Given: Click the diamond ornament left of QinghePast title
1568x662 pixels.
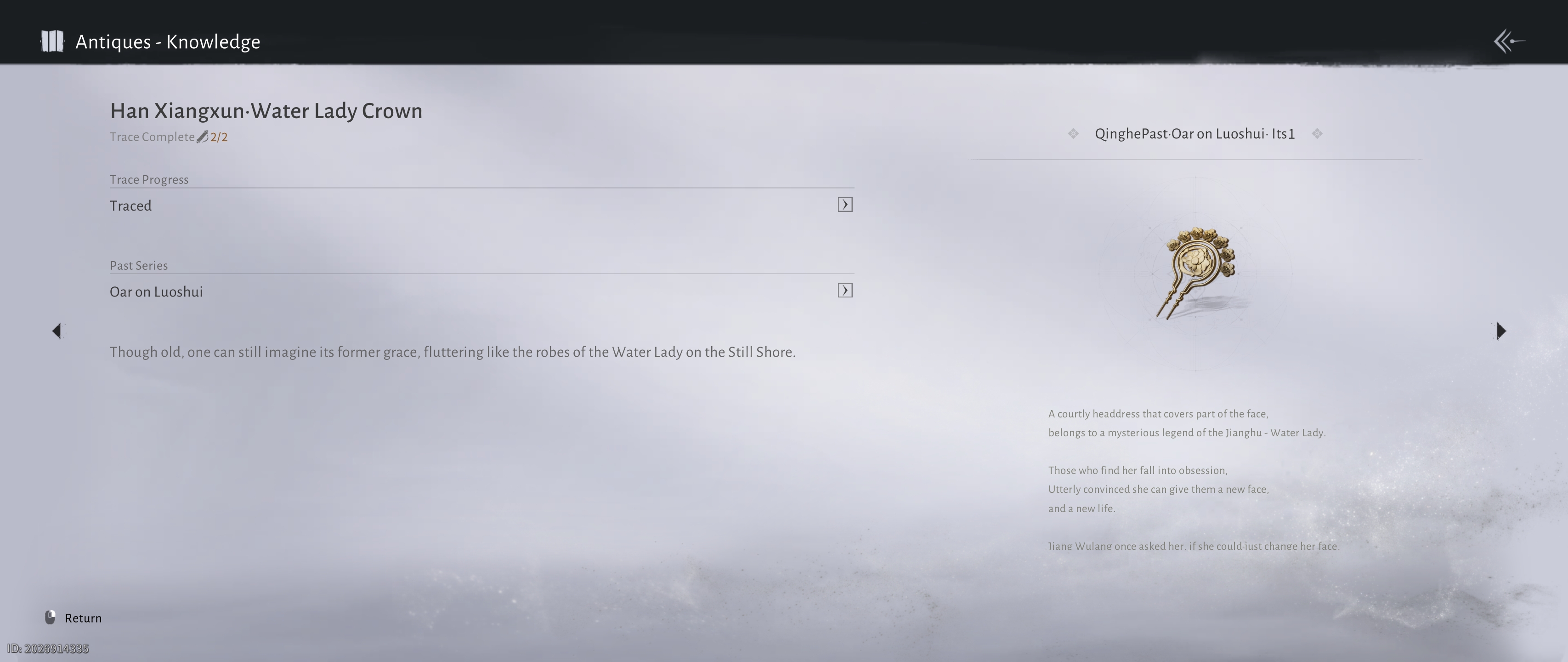Looking at the screenshot, I should coord(1073,134).
